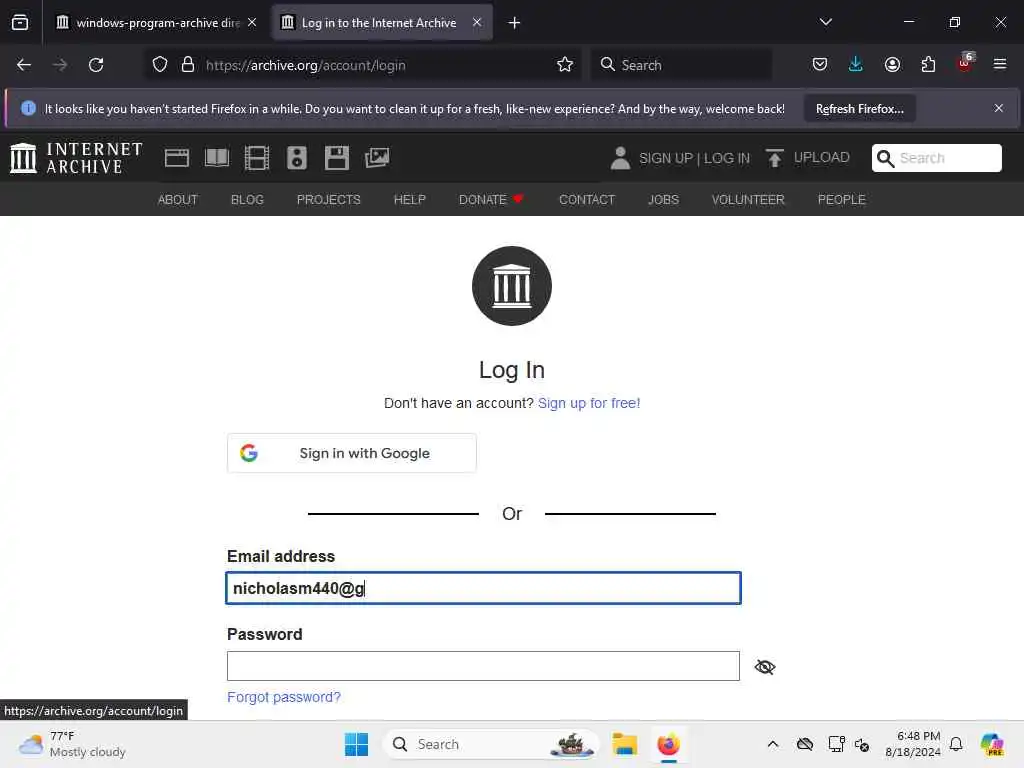Bookmark this page with the star icon
Screen dimensions: 1024x768
click(565, 65)
